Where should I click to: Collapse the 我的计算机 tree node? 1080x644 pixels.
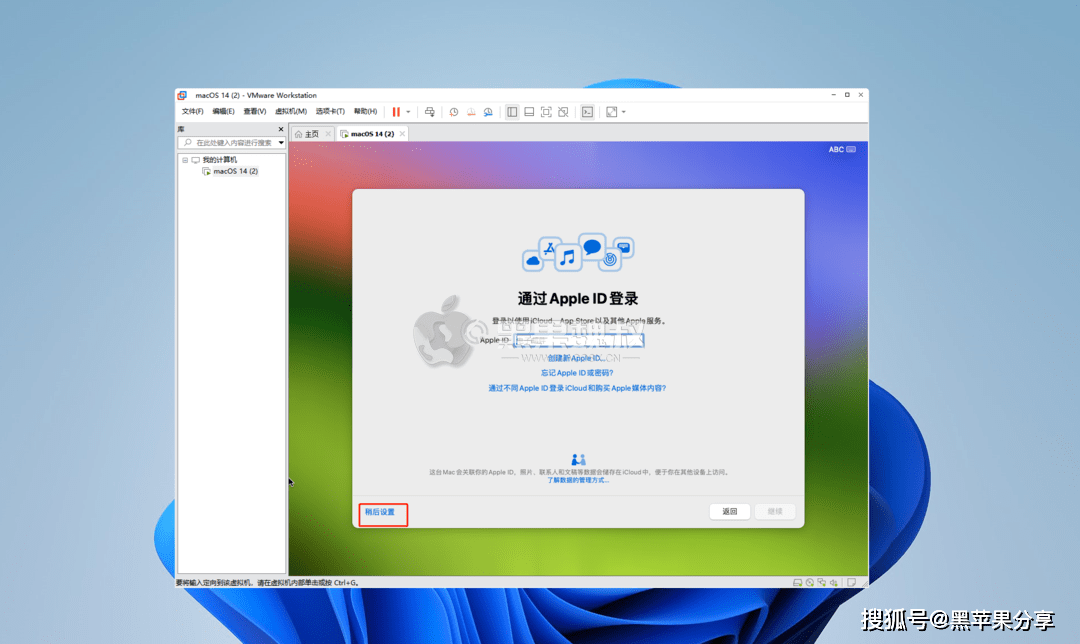[x=185, y=160]
